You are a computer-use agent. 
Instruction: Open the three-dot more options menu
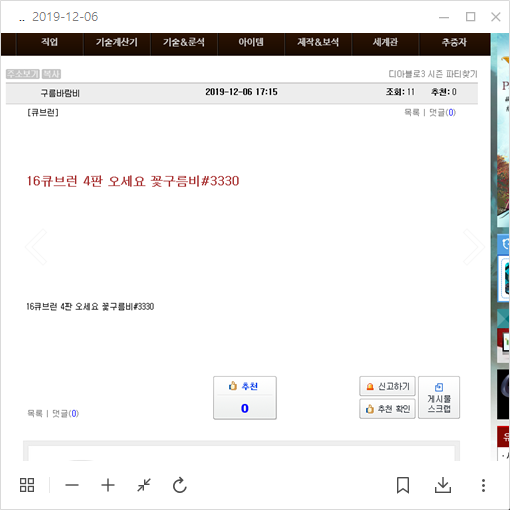(483, 485)
